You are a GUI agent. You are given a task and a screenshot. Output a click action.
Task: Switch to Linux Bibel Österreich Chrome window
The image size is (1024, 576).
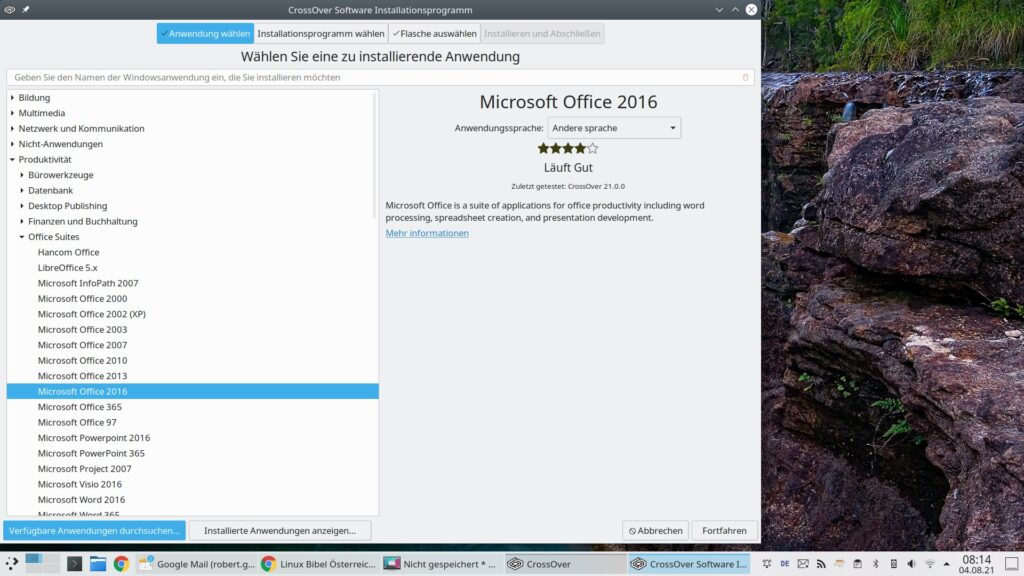319,564
